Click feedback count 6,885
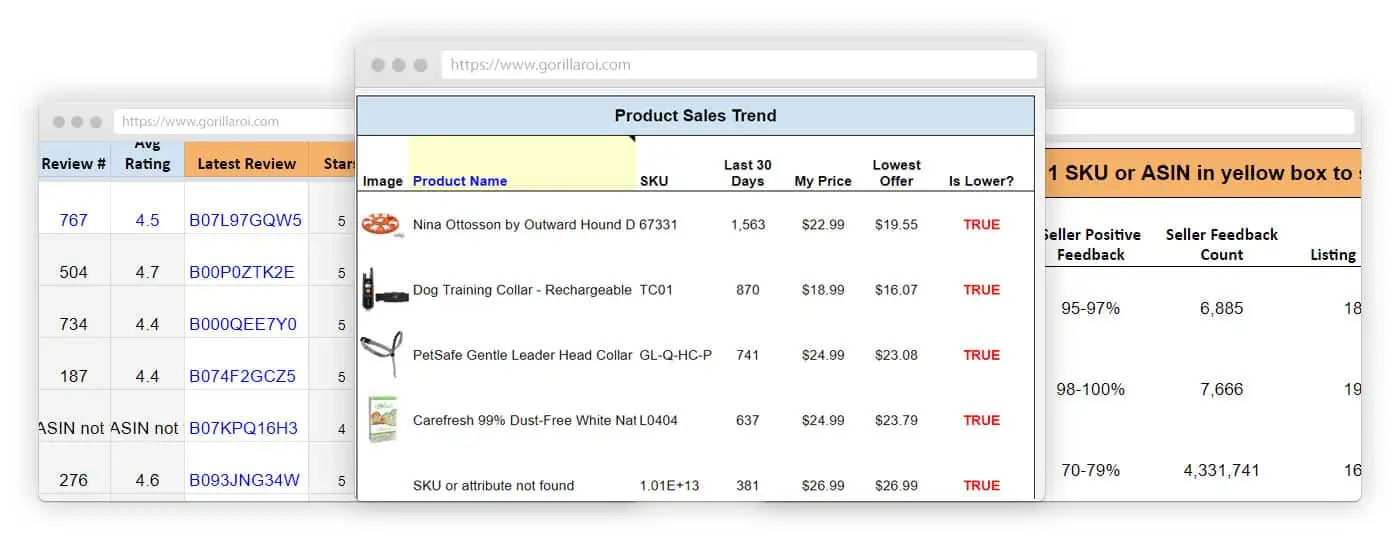 tap(1222, 309)
